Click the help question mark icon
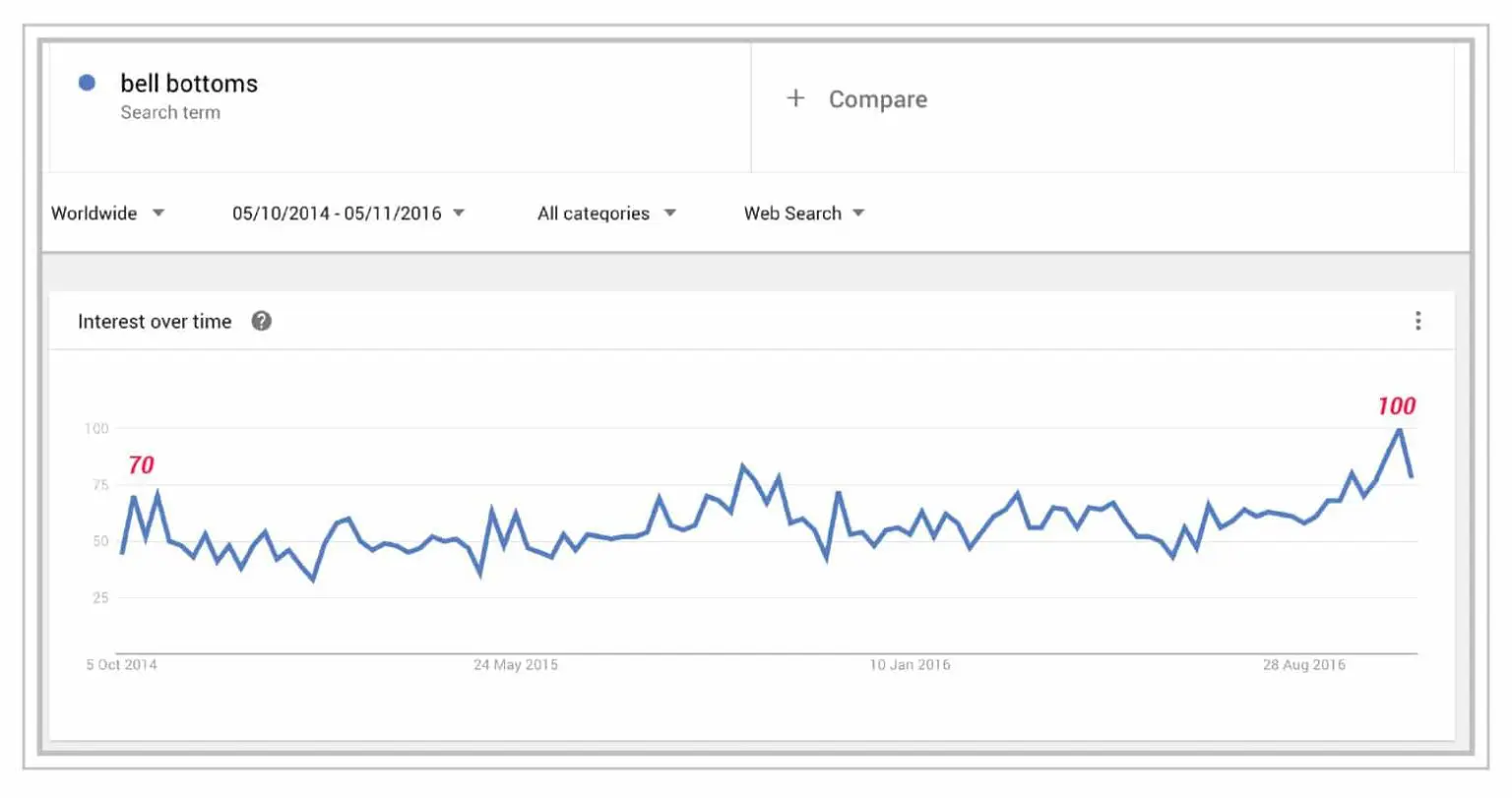 (x=261, y=321)
